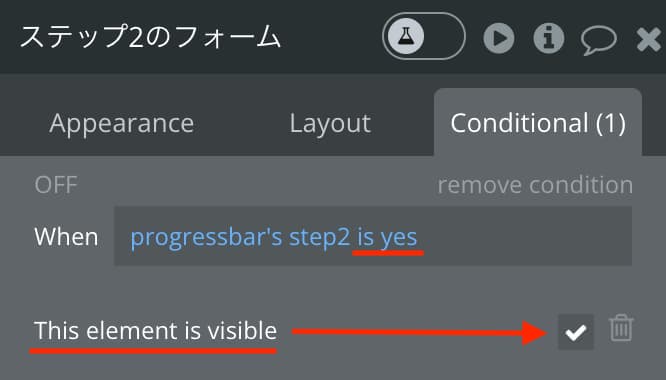The image size is (666, 380).
Task: Select the Conditional (1) tab
Action: (x=538, y=123)
